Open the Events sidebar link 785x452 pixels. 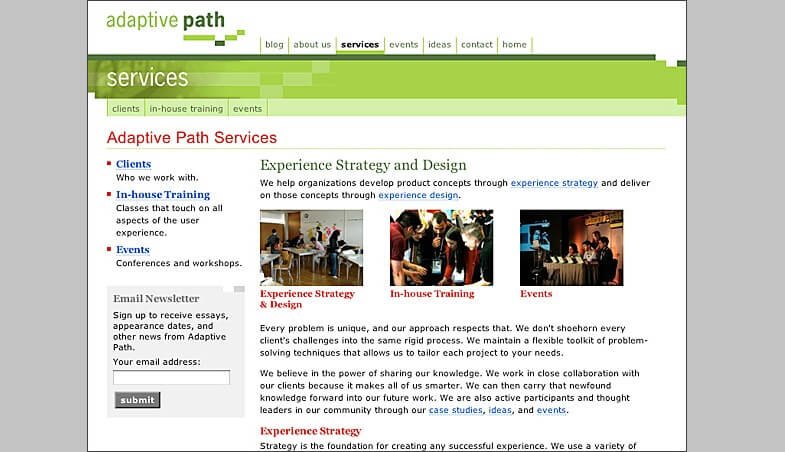[x=133, y=250]
